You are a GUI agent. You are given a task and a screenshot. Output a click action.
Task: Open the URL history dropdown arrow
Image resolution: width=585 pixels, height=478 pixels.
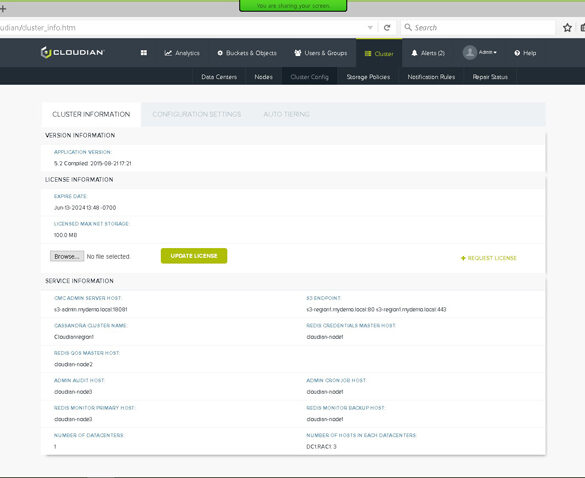(x=370, y=28)
